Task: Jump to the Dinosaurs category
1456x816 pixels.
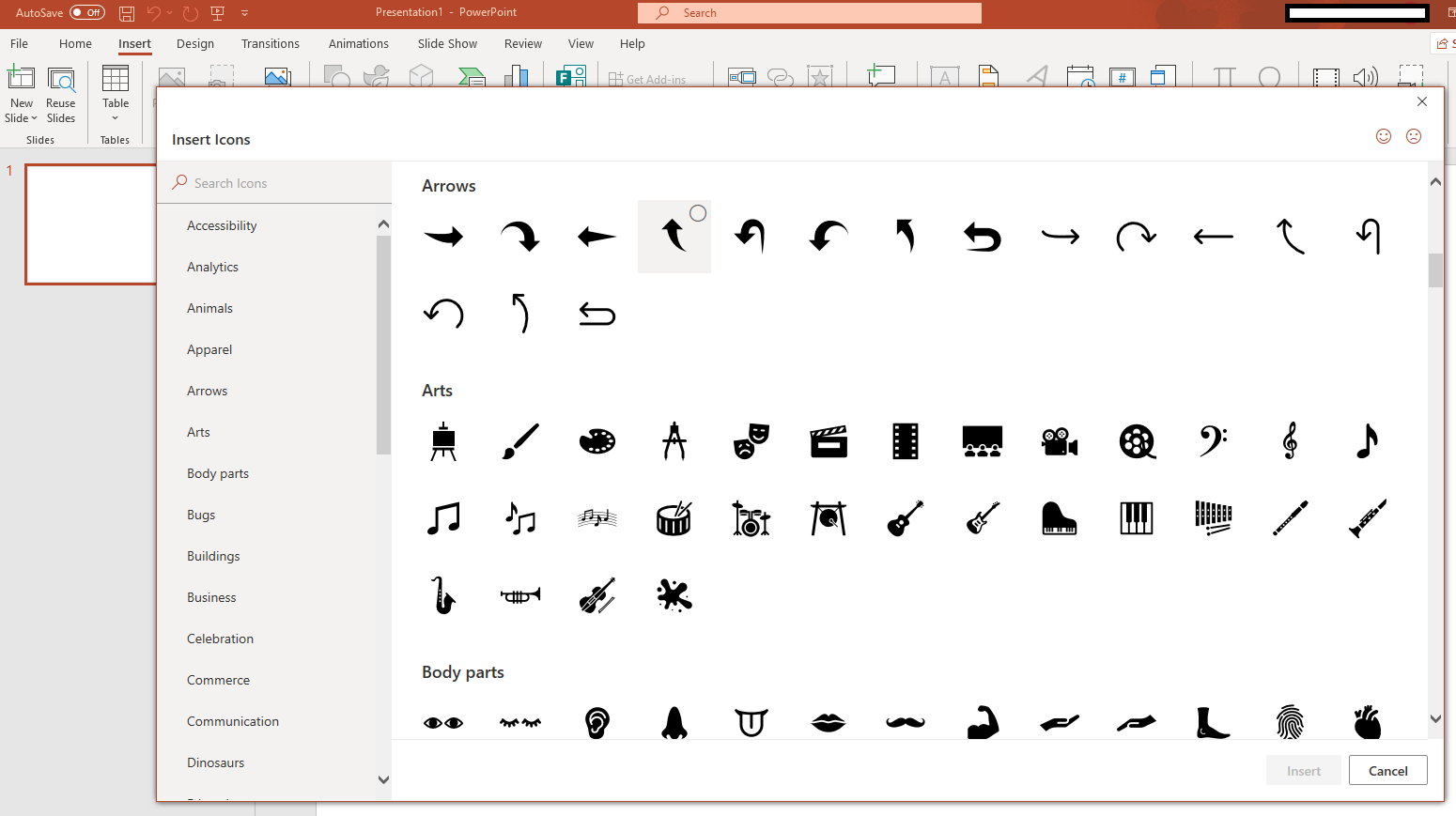Action: tap(215, 762)
